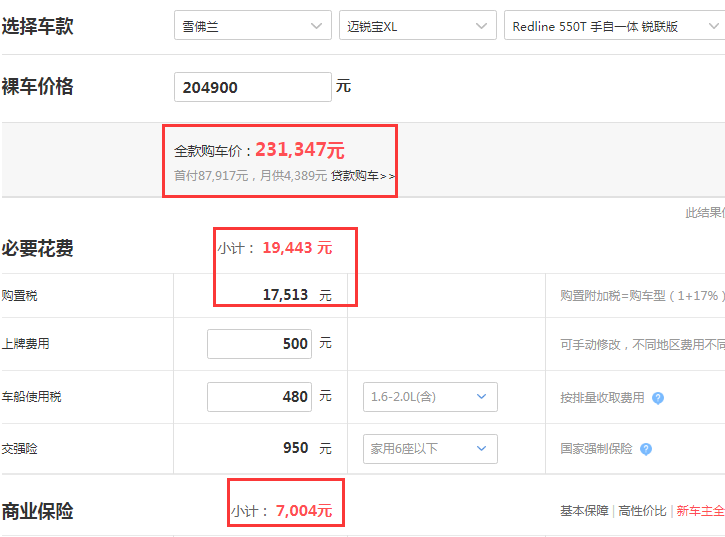The image size is (725, 537).
Task: Open the 贷款购车>> link
Action: (363, 176)
